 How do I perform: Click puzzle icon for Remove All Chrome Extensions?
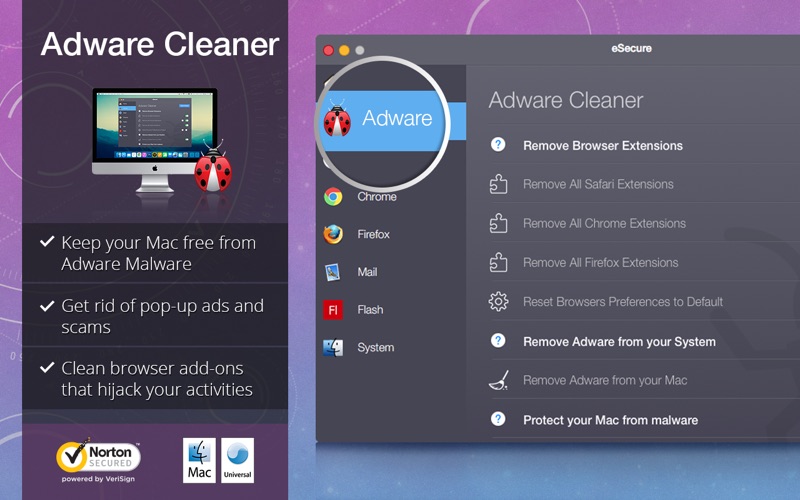click(x=498, y=223)
